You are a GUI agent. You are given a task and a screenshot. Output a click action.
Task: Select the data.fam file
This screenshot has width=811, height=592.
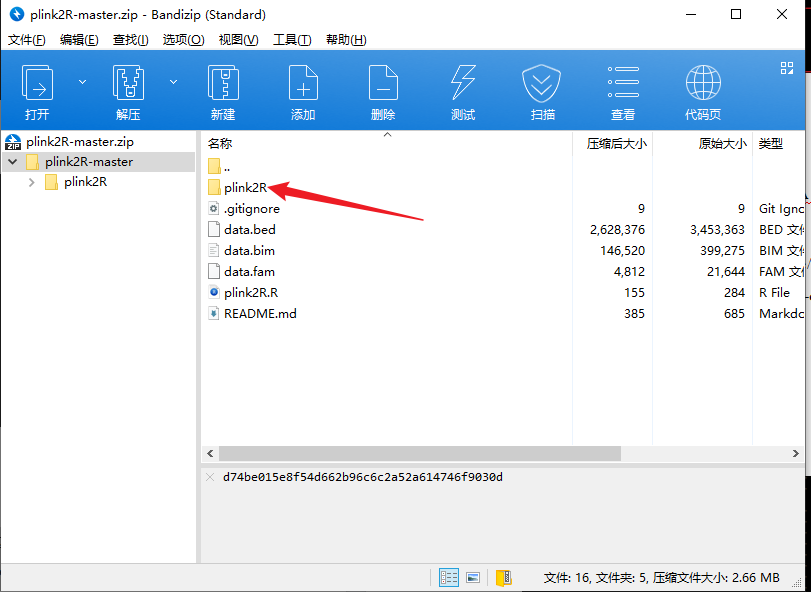(x=249, y=271)
